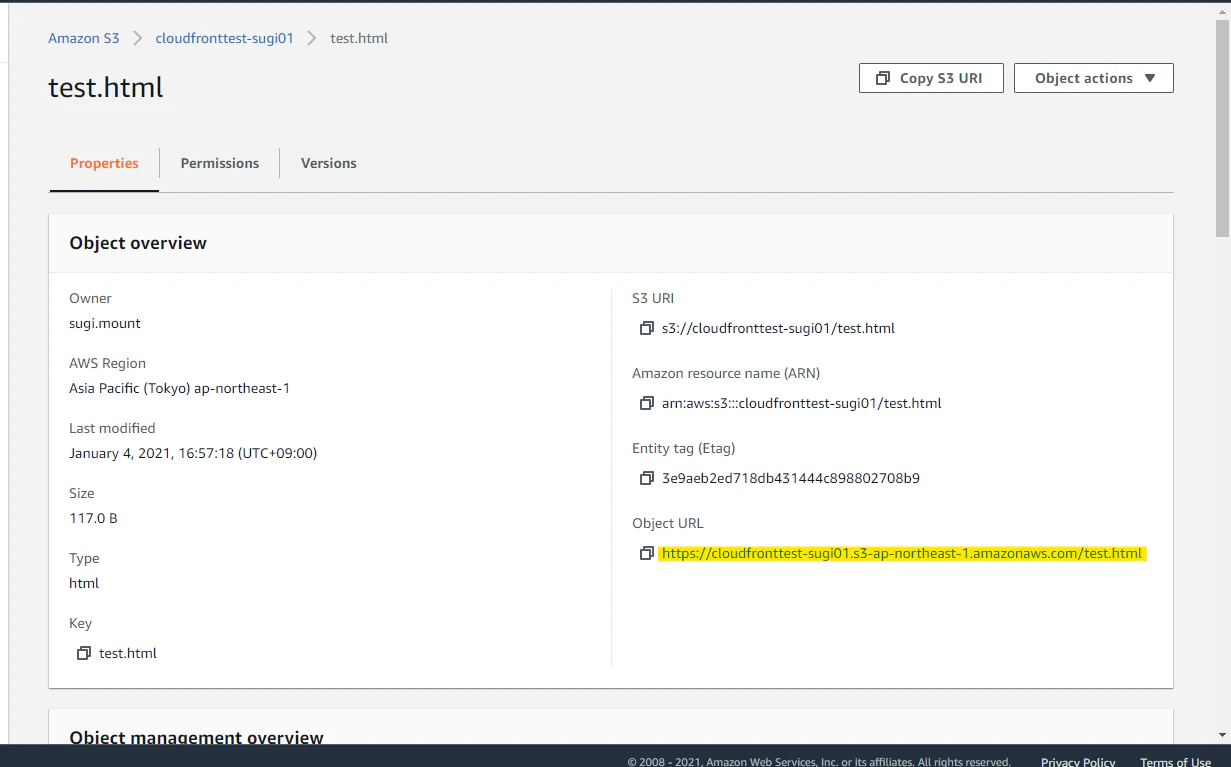
Task: Copy the Entity tag (Etag) icon
Action: pyautogui.click(x=647, y=478)
